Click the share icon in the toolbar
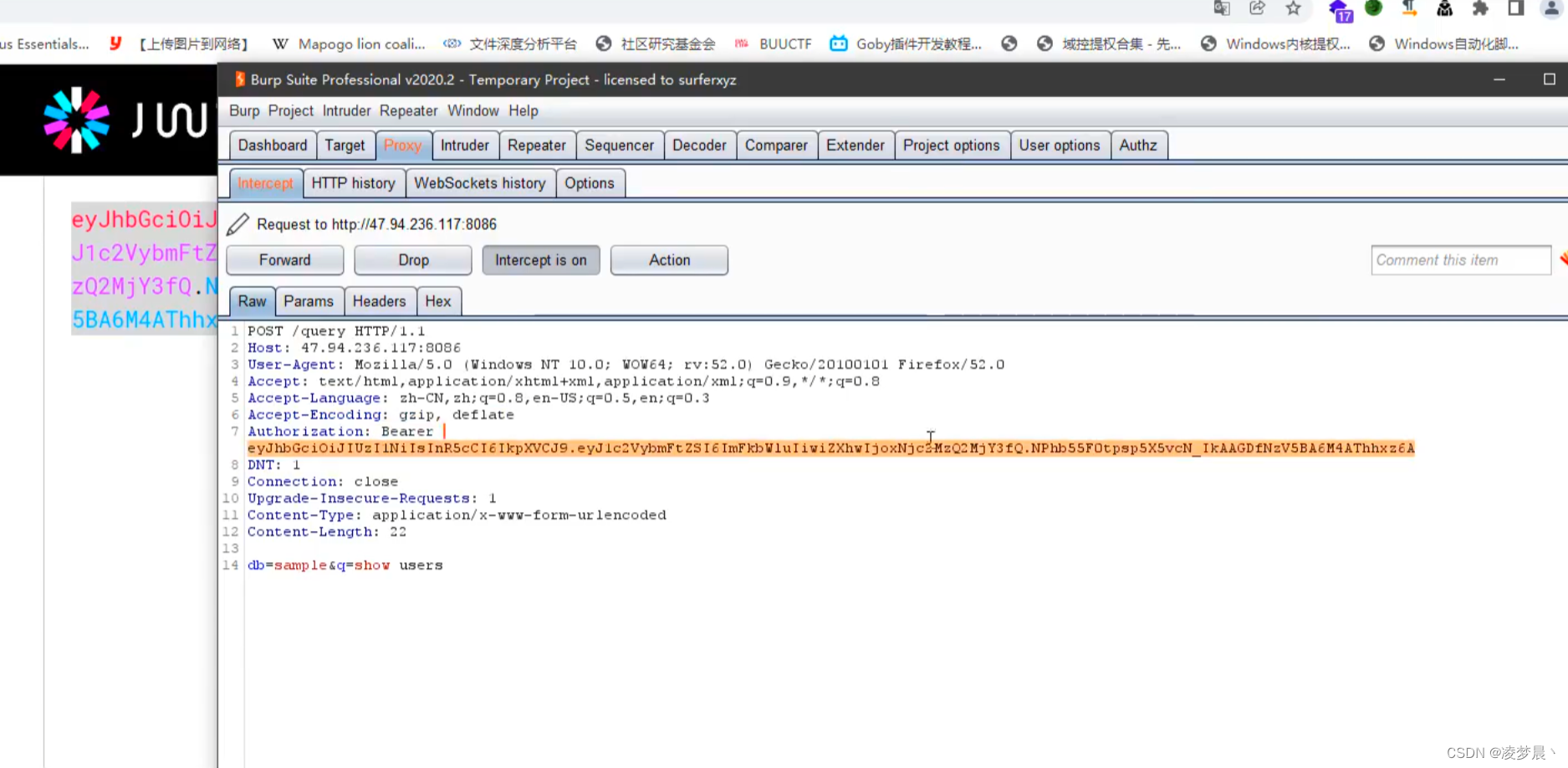This screenshot has width=1568, height=768. (1257, 9)
